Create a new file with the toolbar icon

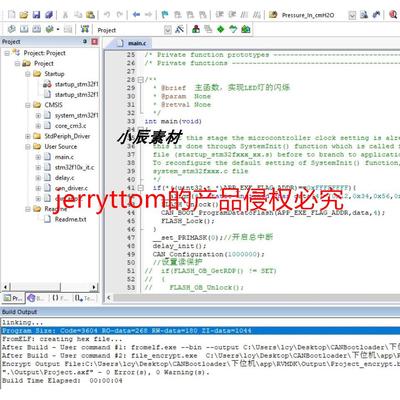[x=12, y=15]
